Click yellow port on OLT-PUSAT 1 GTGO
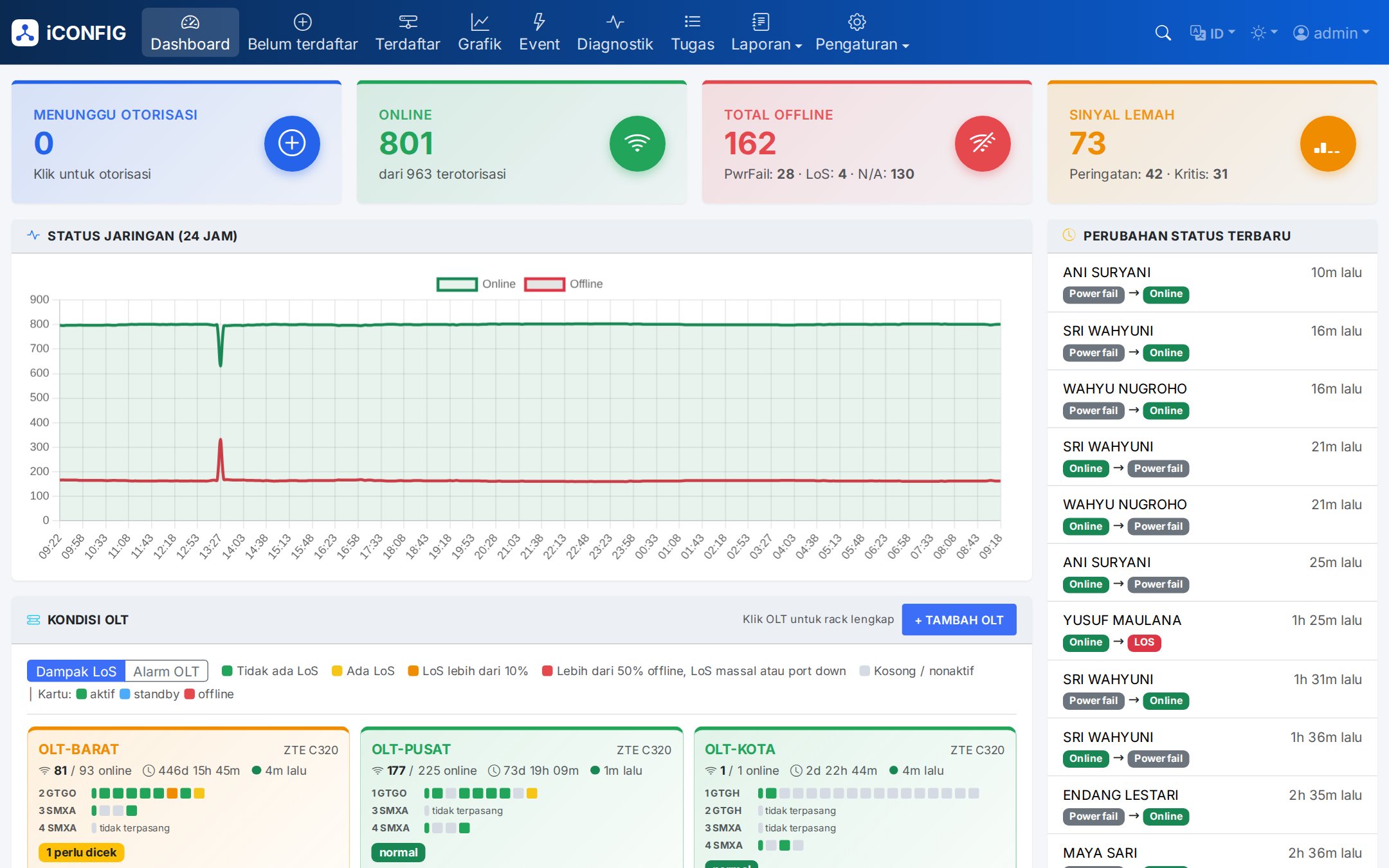This screenshot has height=868, width=1389. (x=532, y=793)
